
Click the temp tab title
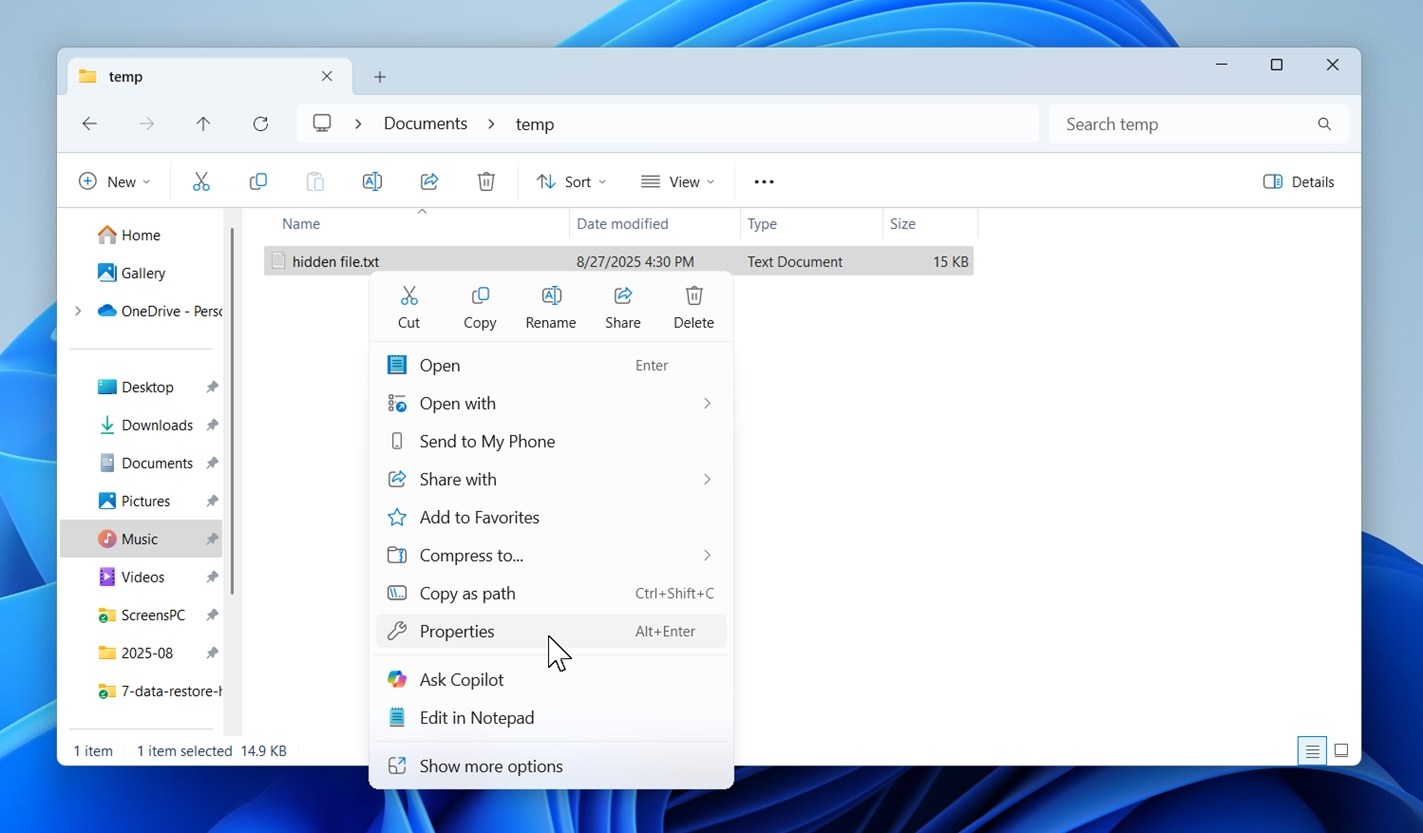tap(125, 77)
